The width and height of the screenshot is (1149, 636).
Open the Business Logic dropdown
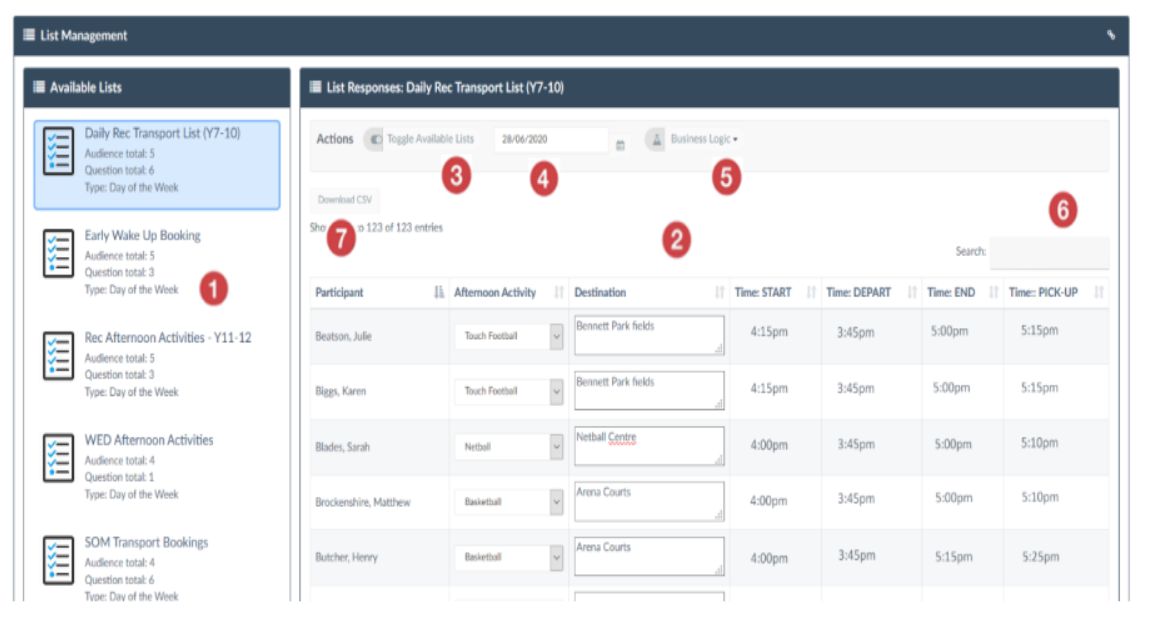click(703, 139)
